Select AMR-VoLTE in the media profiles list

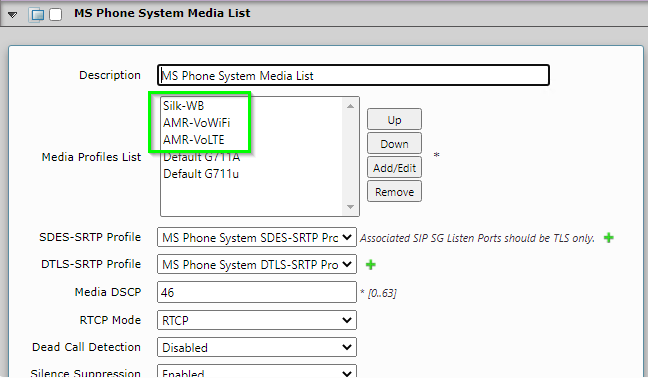coord(194,140)
